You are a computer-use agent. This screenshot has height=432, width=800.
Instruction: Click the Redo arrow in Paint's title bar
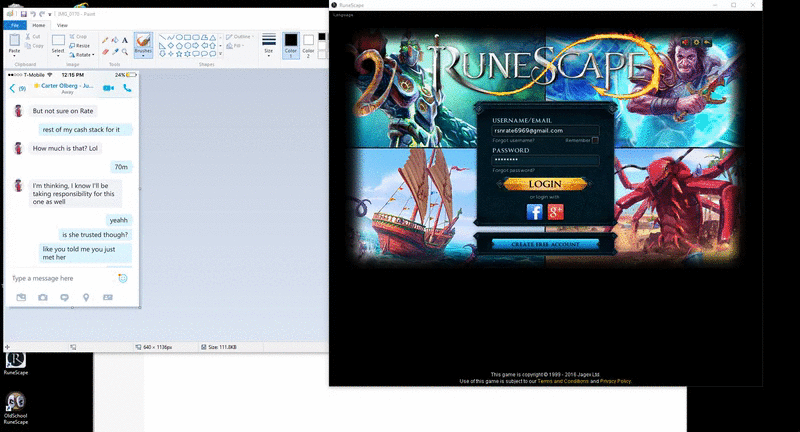click(42, 14)
